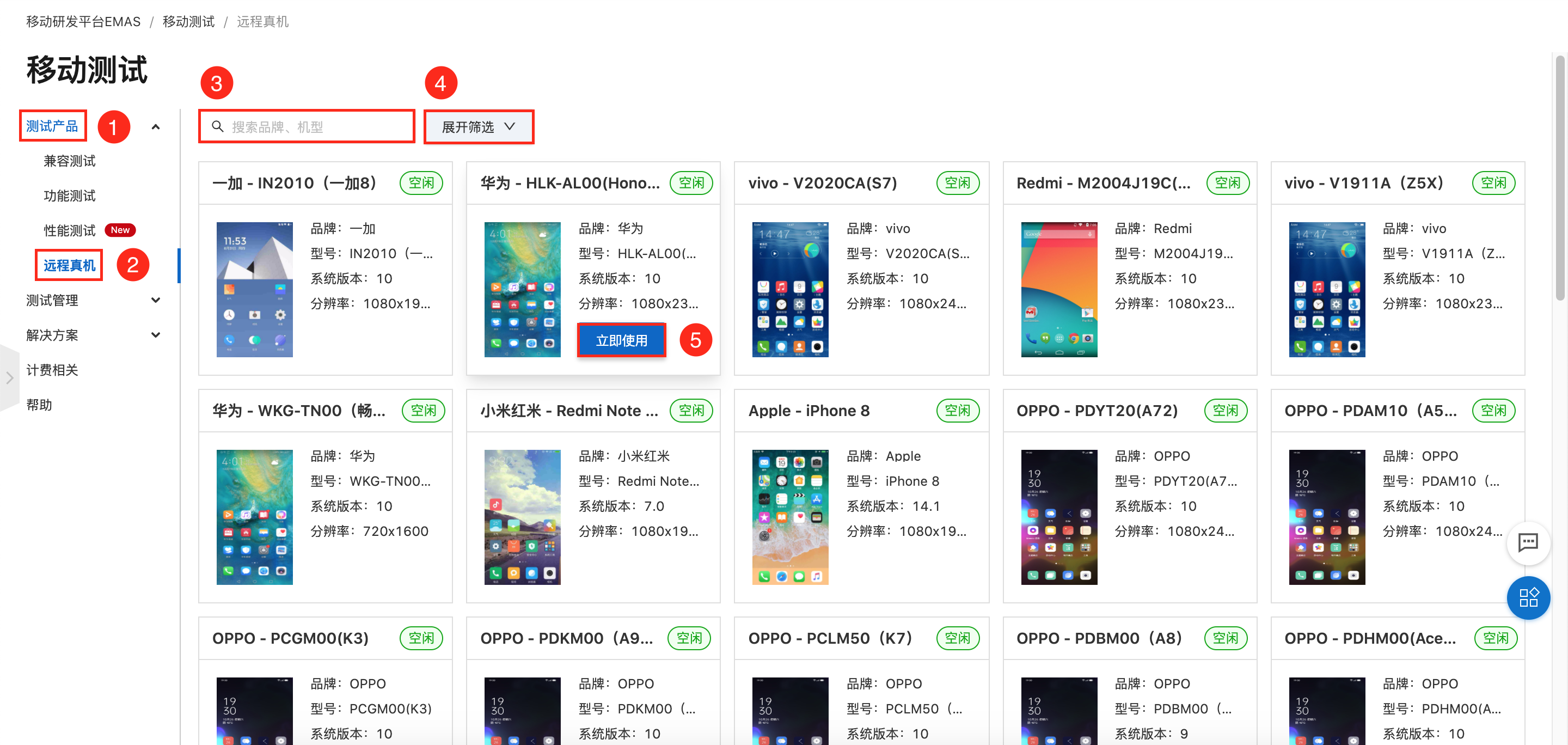Click the page vertical scrollbar
The width and height of the screenshot is (1568, 745).
(x=1560, y=178)
